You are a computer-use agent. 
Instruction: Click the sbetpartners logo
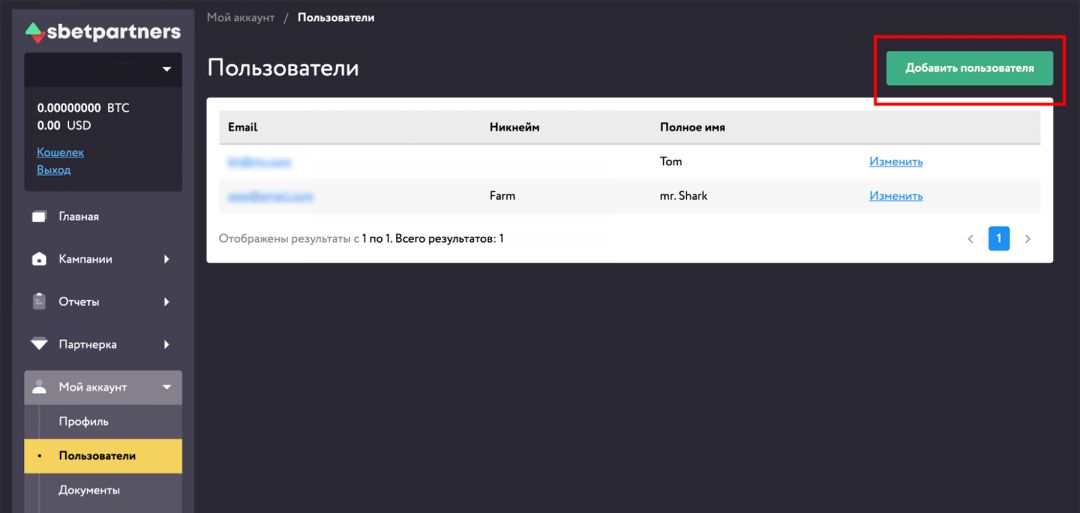click(x=103, y=32)
